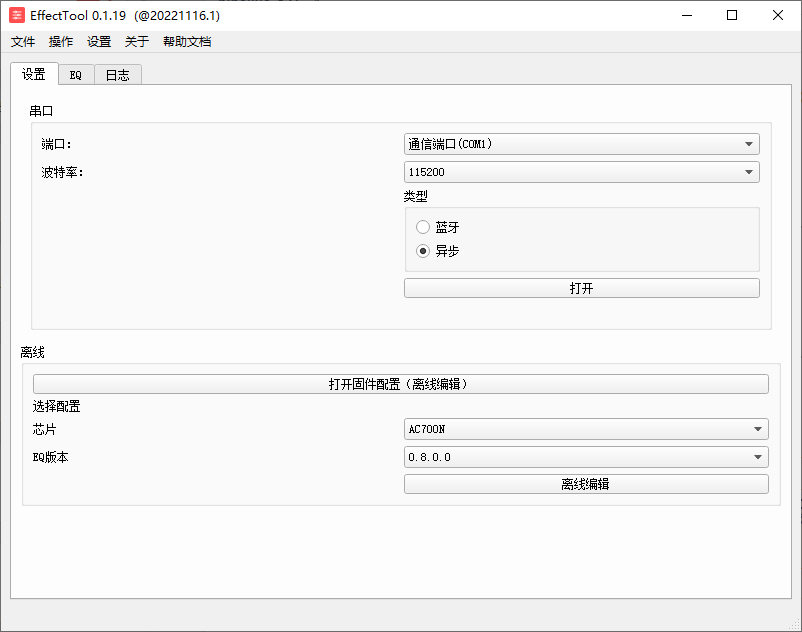The width and height of the screenshot is (802, 632).
Task: Switch to the 日志 tab
Action: 117,75
